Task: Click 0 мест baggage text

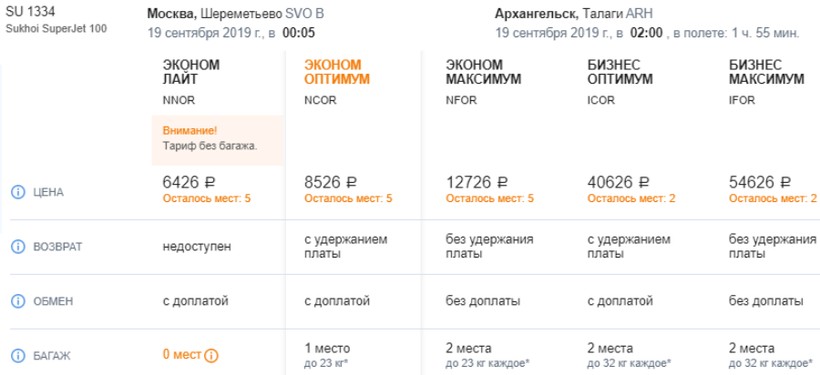Action: point(182,355)
